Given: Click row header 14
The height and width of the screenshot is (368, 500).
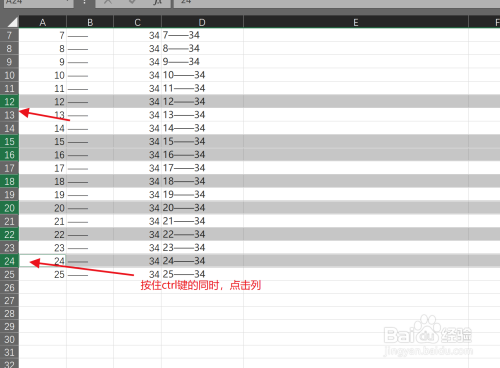Looking at the screenshot, I should pyautogui.click(x=9, y=128).
